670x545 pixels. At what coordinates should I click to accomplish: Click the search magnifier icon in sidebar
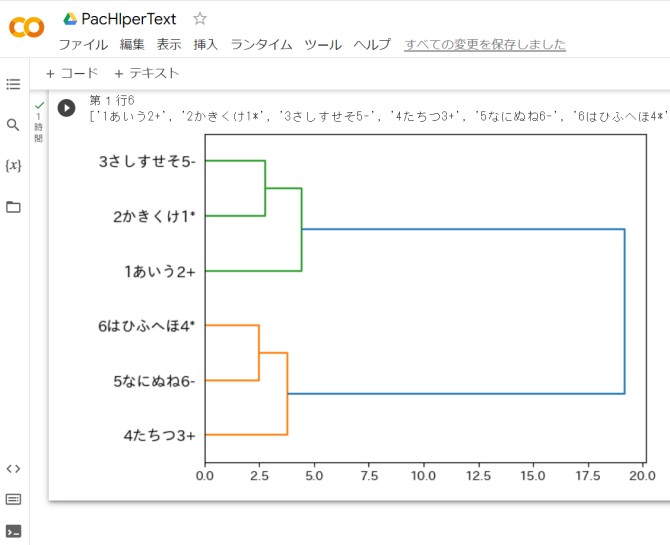pyautogui.click(x=13, y=125)
